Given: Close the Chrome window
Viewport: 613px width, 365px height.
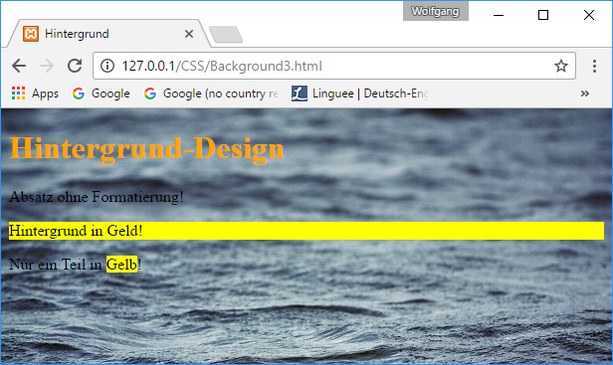Looking at the screenshot, I should (589, 15).
